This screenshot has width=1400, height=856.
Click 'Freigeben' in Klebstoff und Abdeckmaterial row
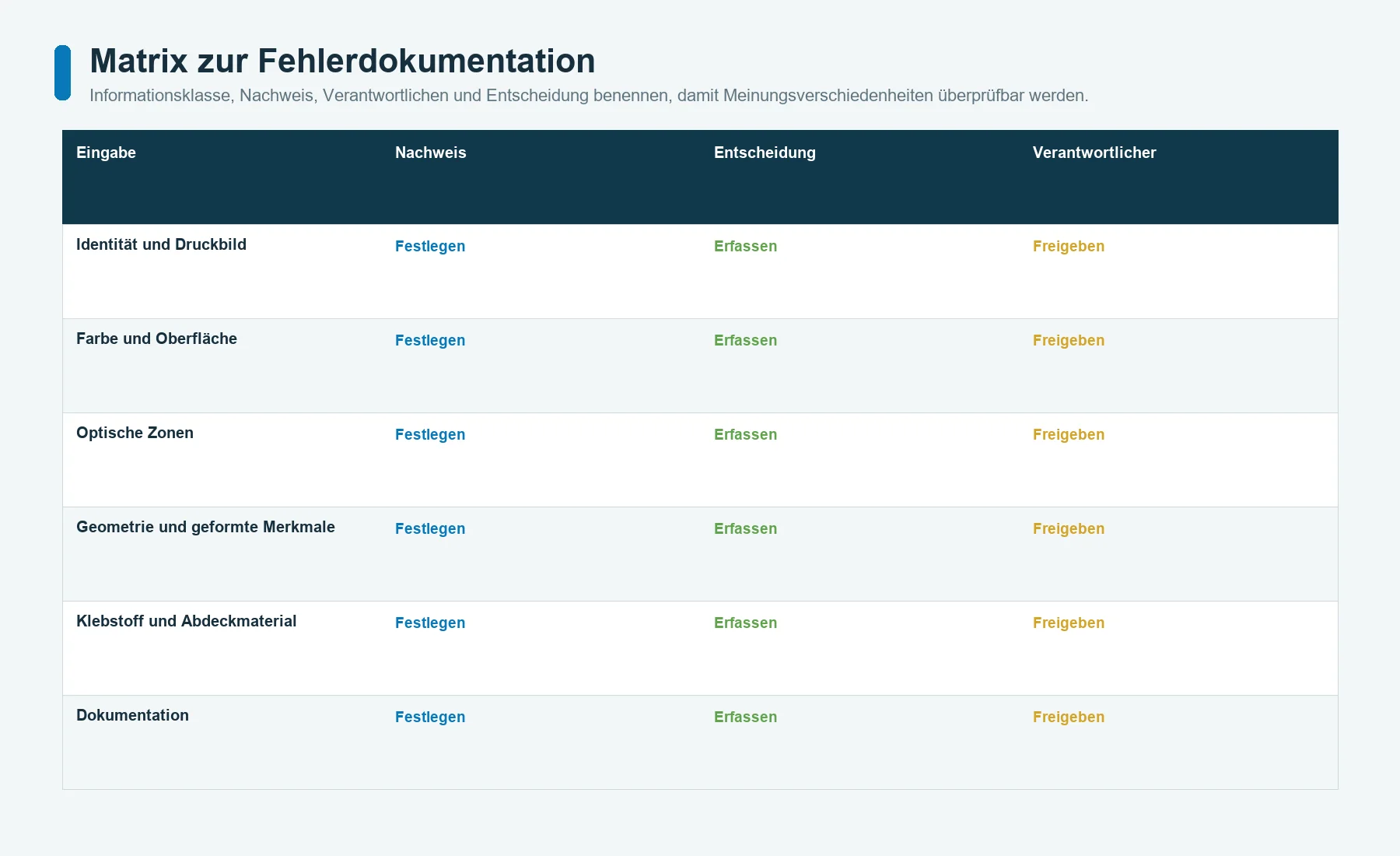point(1069,623)
